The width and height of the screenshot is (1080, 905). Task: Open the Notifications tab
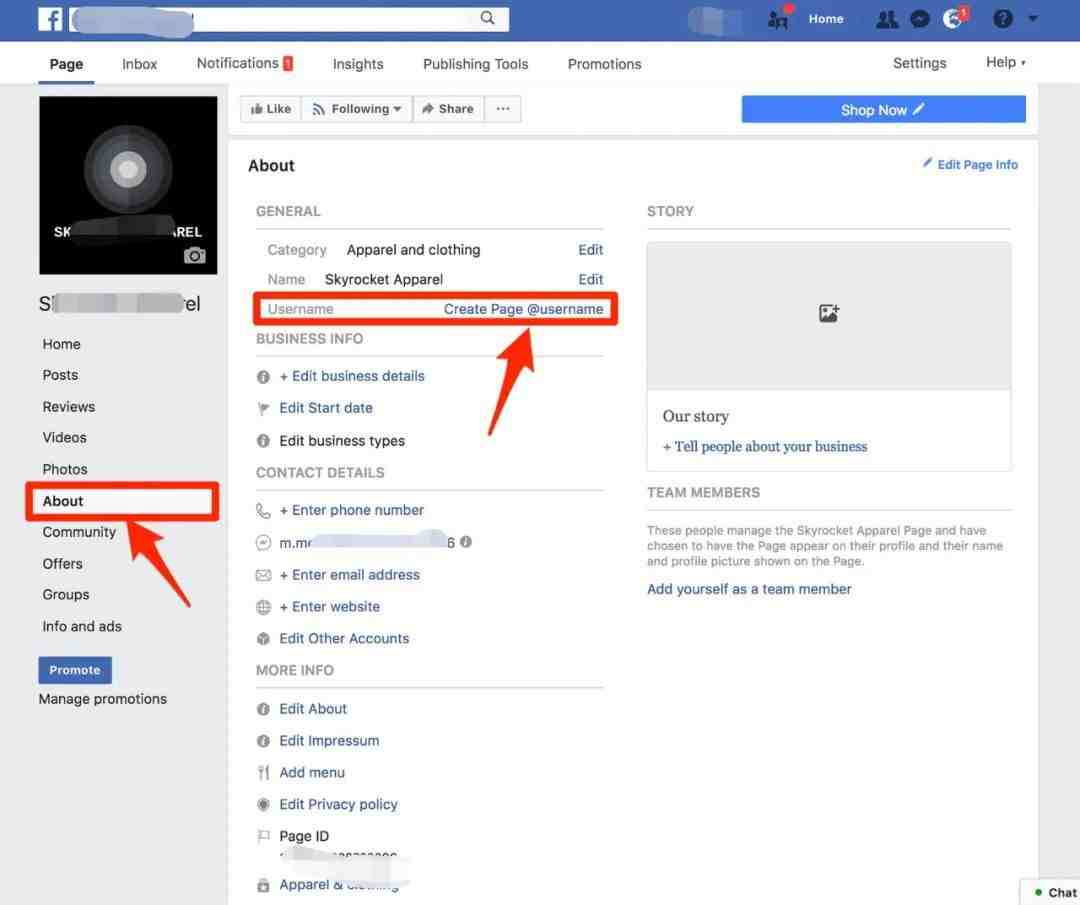(245, 63)
